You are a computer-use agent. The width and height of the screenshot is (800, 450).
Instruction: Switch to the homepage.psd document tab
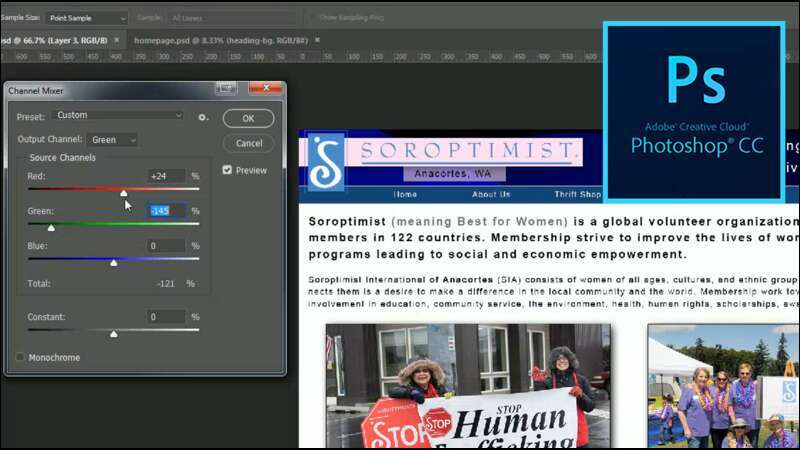click(221, 40)
